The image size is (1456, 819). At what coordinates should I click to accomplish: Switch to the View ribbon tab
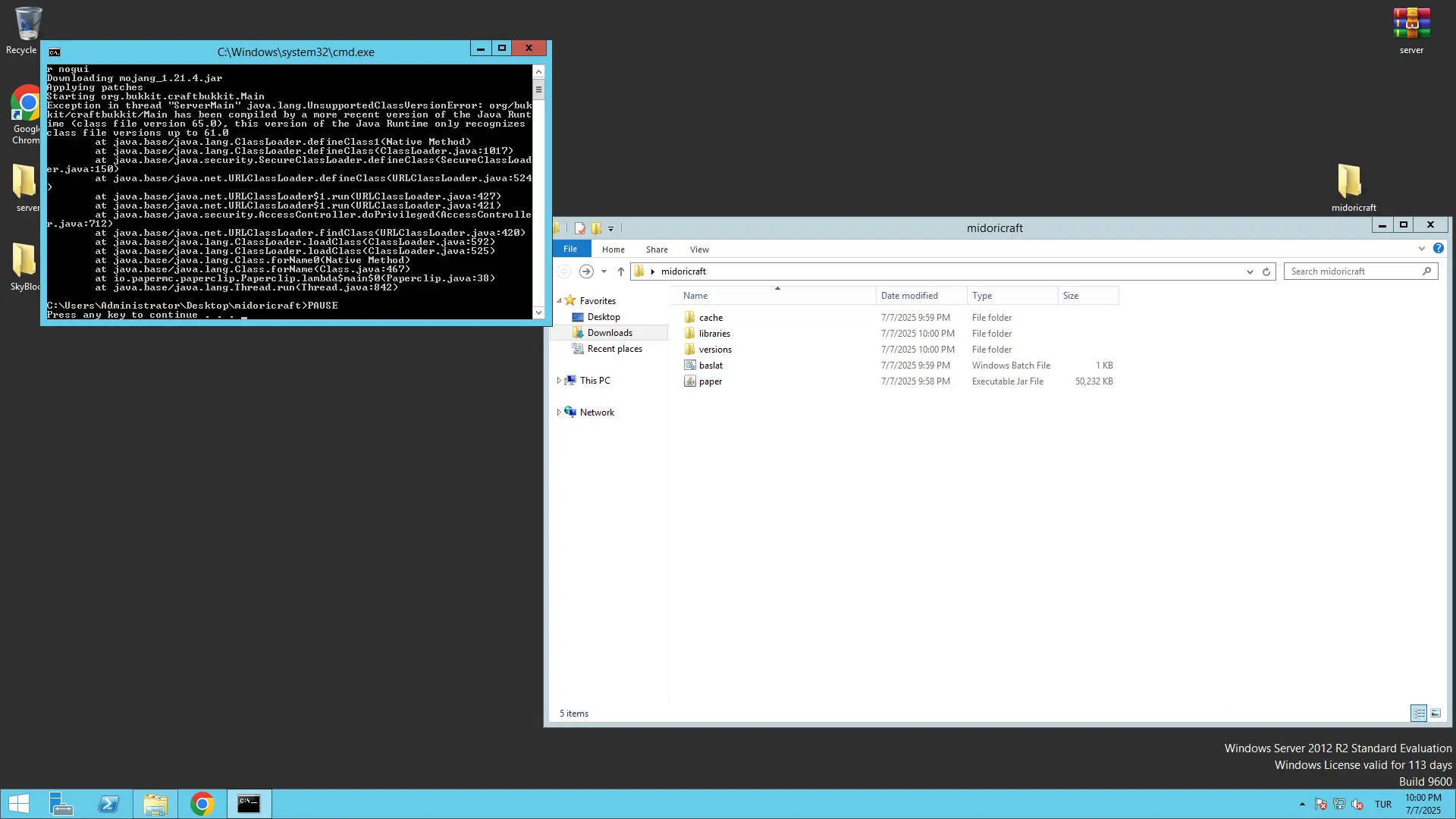(x=699, y=249)
